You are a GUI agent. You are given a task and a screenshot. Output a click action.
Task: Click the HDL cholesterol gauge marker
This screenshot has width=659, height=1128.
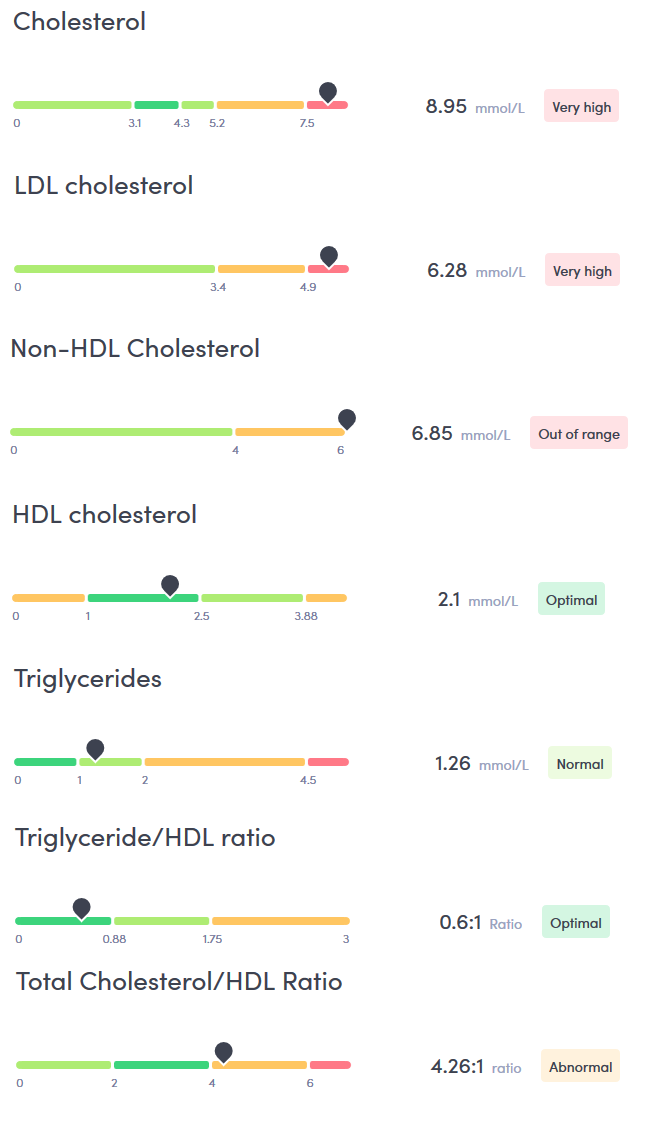click(170, 585)
